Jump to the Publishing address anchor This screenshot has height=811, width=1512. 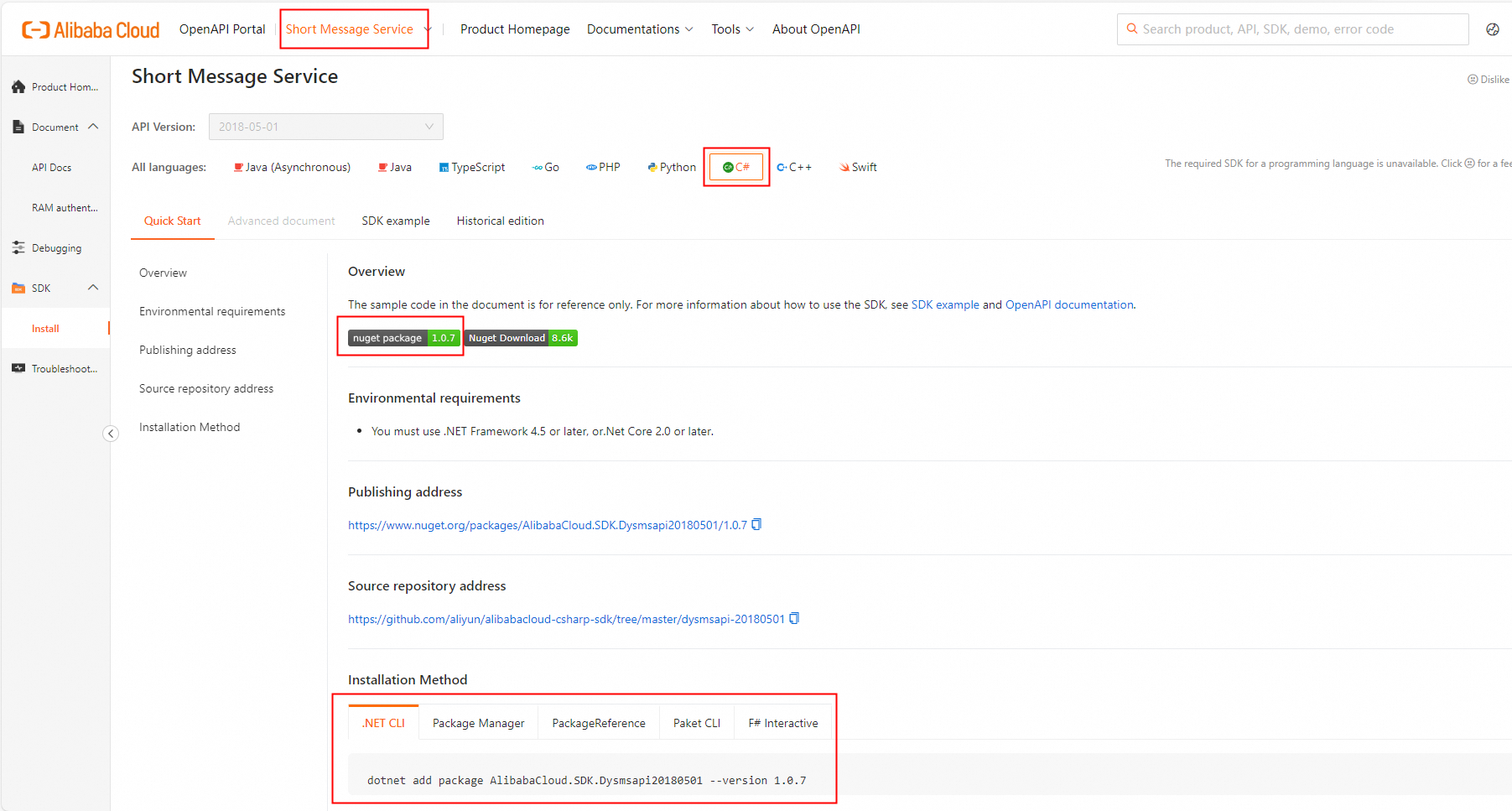pyautogui.click(x=188, y=350)
